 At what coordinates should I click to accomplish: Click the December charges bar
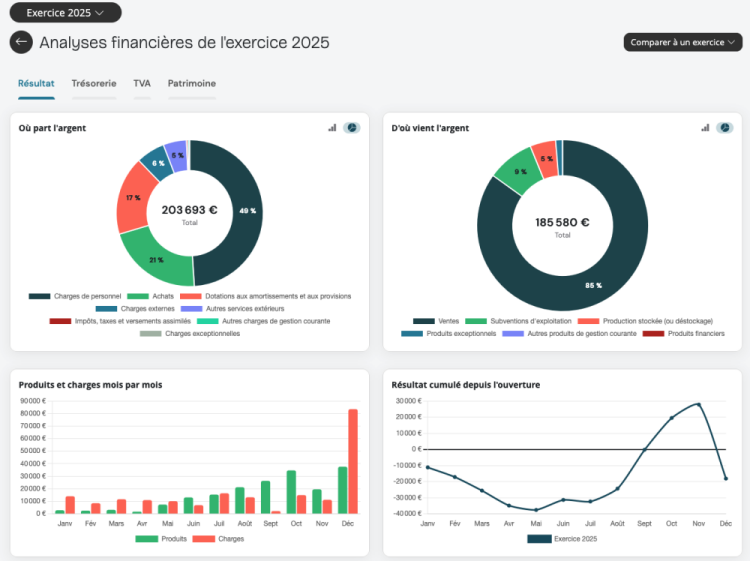tap(353, 461)
